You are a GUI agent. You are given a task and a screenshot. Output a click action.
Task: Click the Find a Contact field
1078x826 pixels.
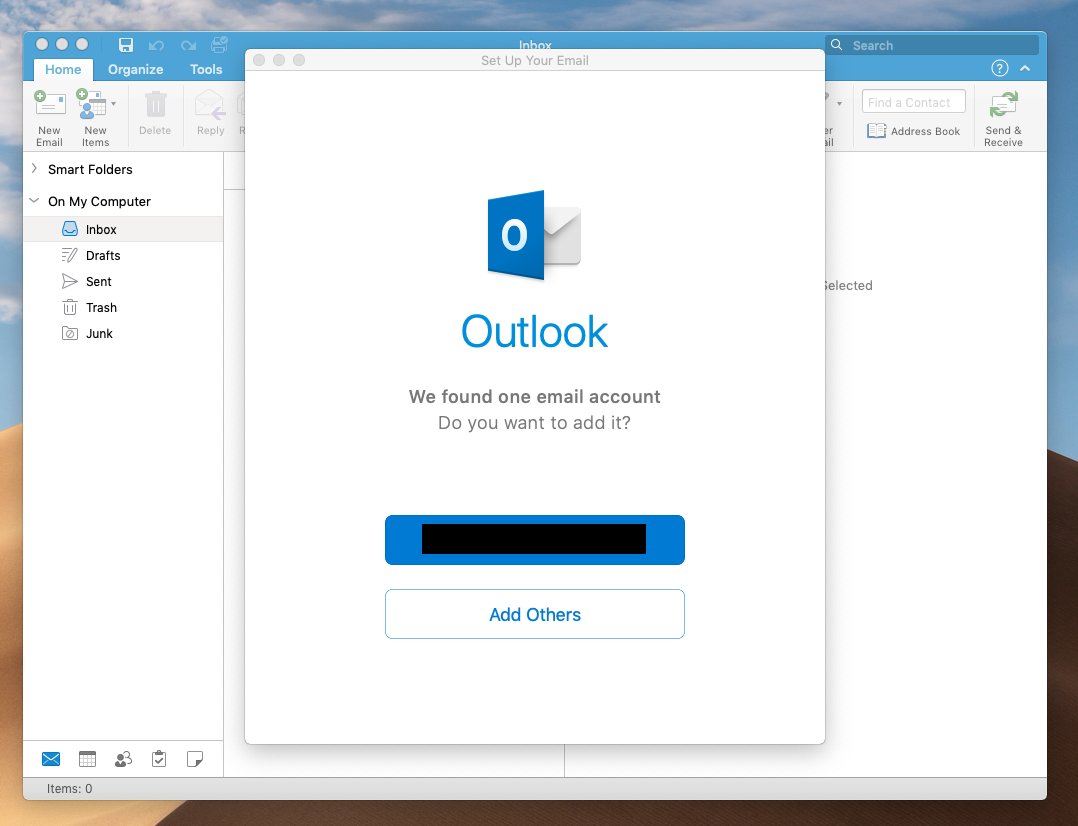click(x=914, y=102)
